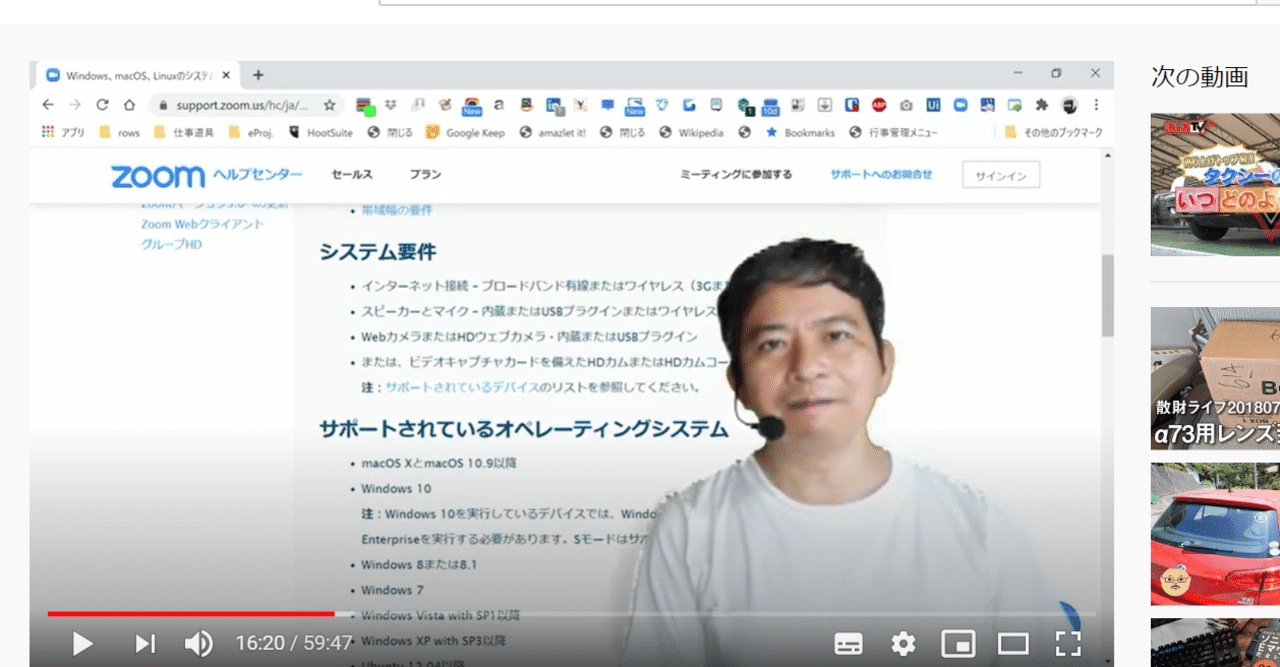Play the paused video

pyautogui.click(x=83, y=644)
